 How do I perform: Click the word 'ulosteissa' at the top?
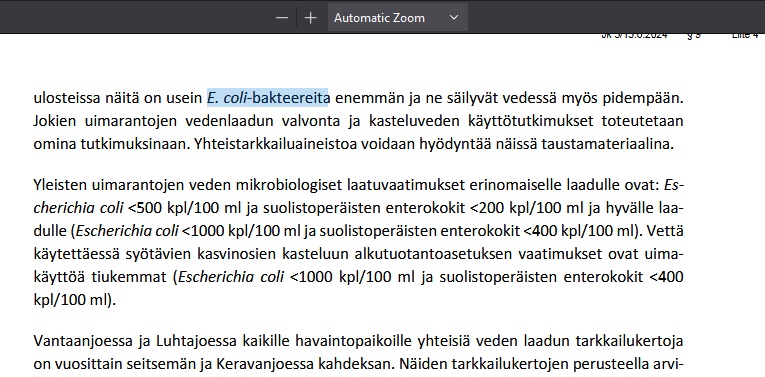click(66, 98)
